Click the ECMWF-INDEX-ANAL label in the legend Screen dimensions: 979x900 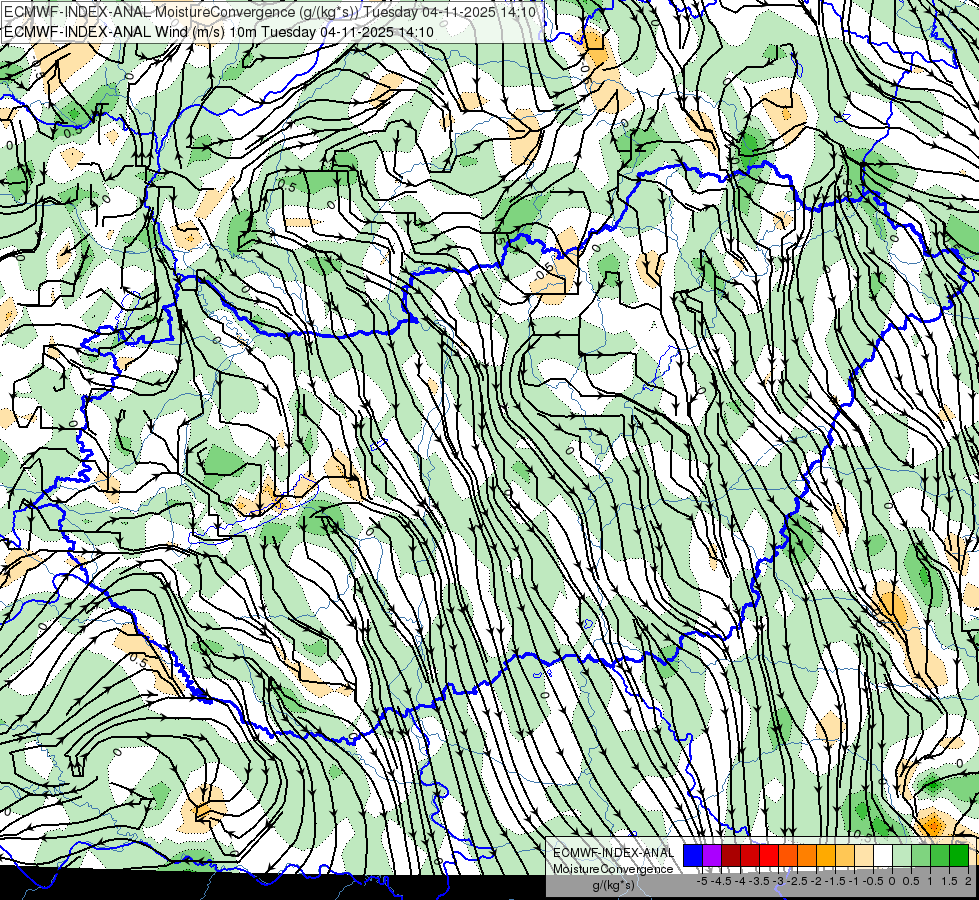(613, 853)
